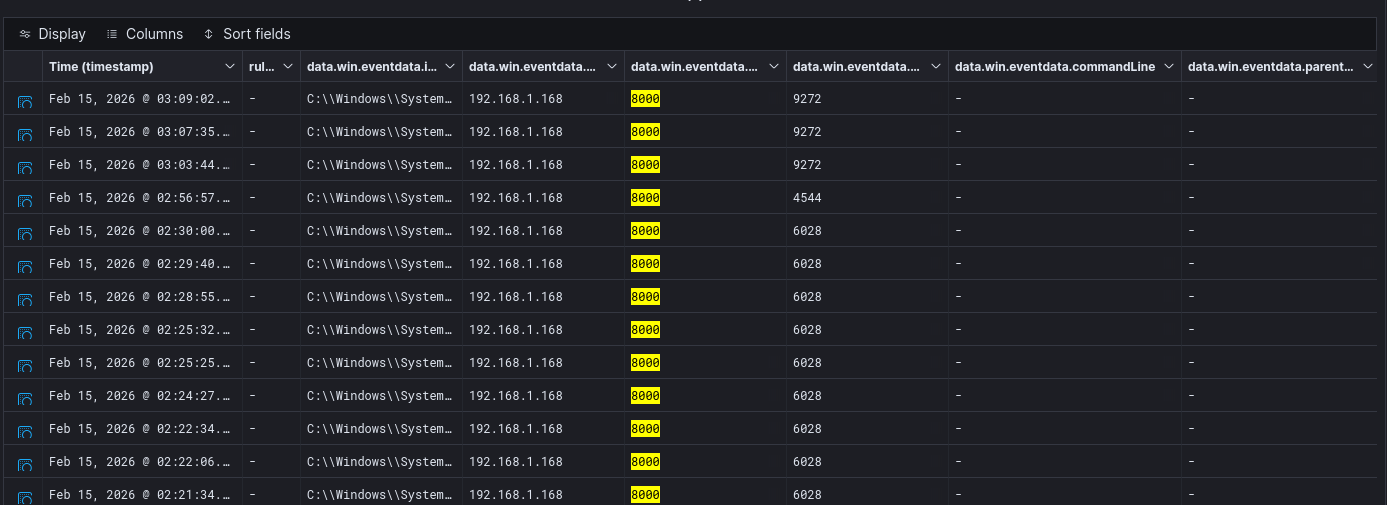1387x505 pixels.
Task: Open details for the 03:09:02 event row
Action: click(x=25, y=100)
